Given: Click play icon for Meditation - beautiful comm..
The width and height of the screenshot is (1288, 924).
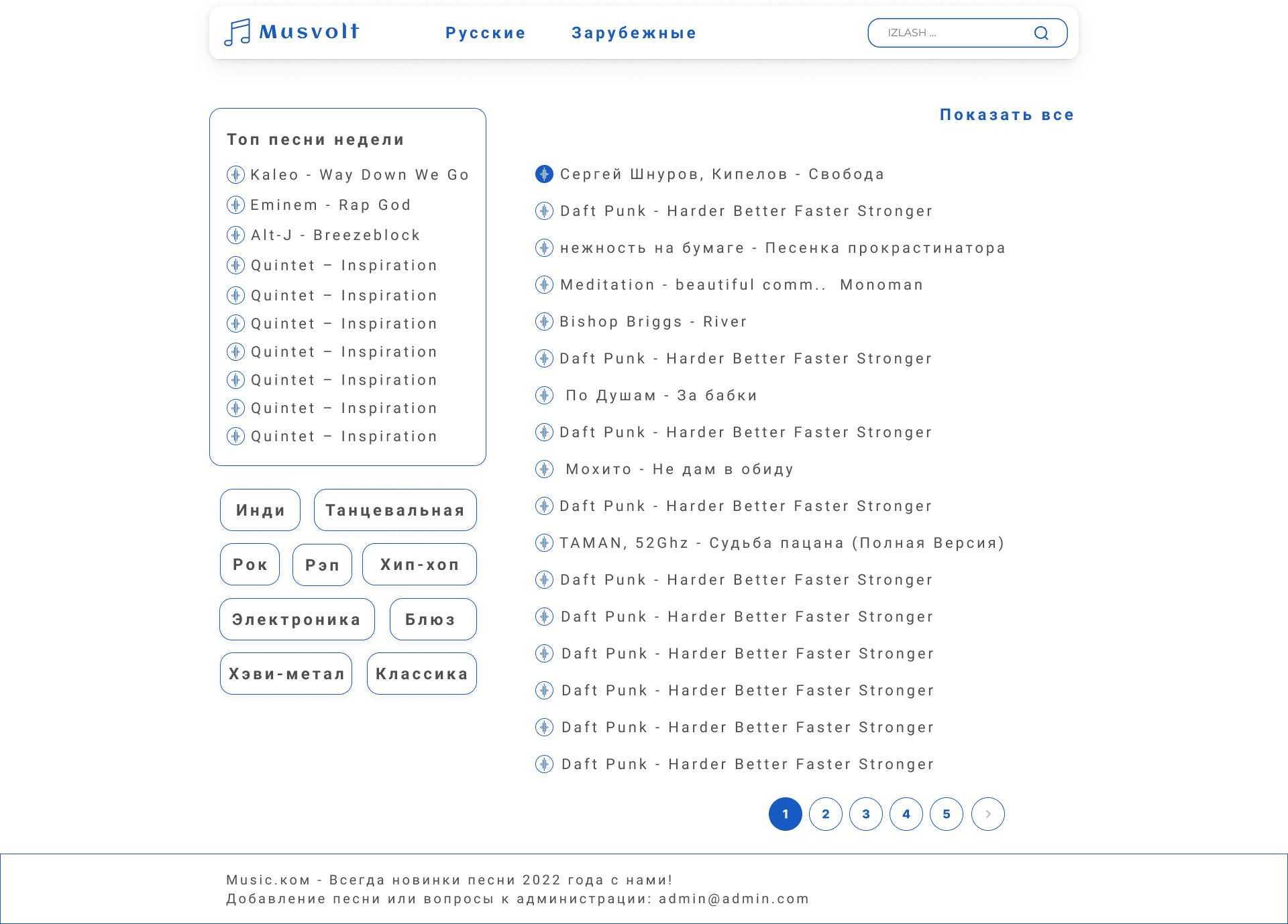Looking at the screenshot, I should (544, 285).
